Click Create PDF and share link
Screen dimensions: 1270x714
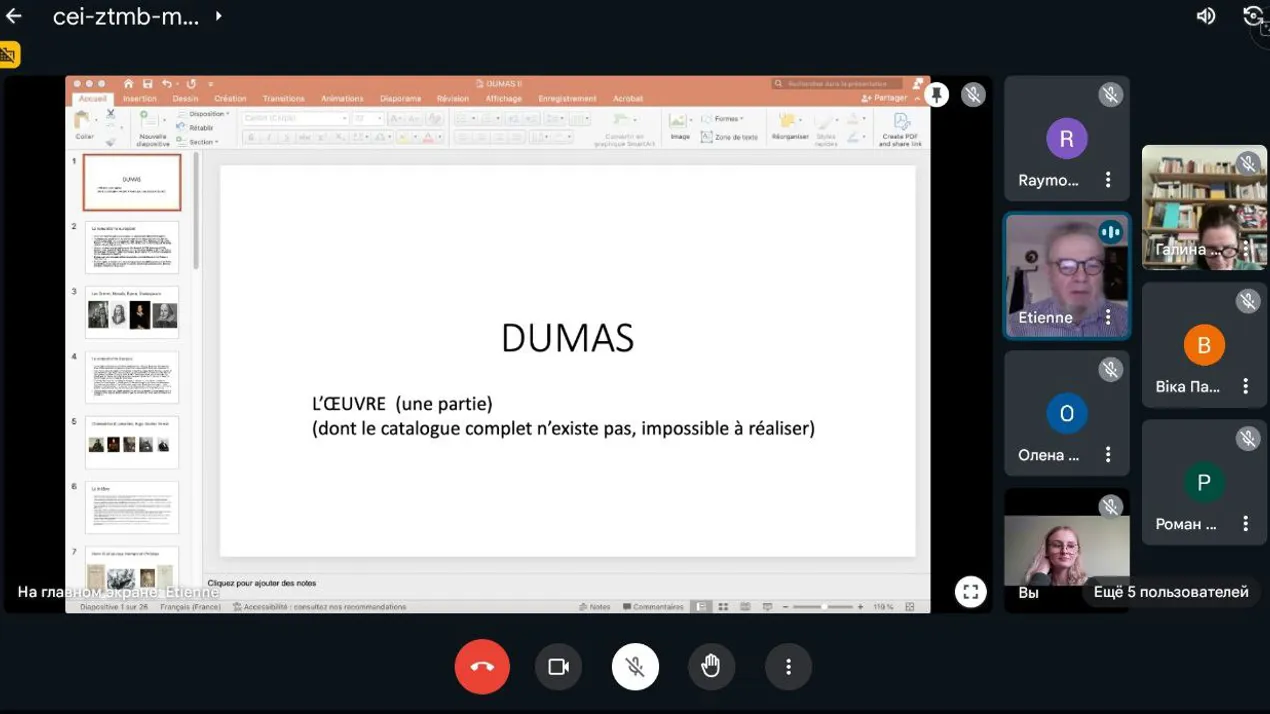900,129
